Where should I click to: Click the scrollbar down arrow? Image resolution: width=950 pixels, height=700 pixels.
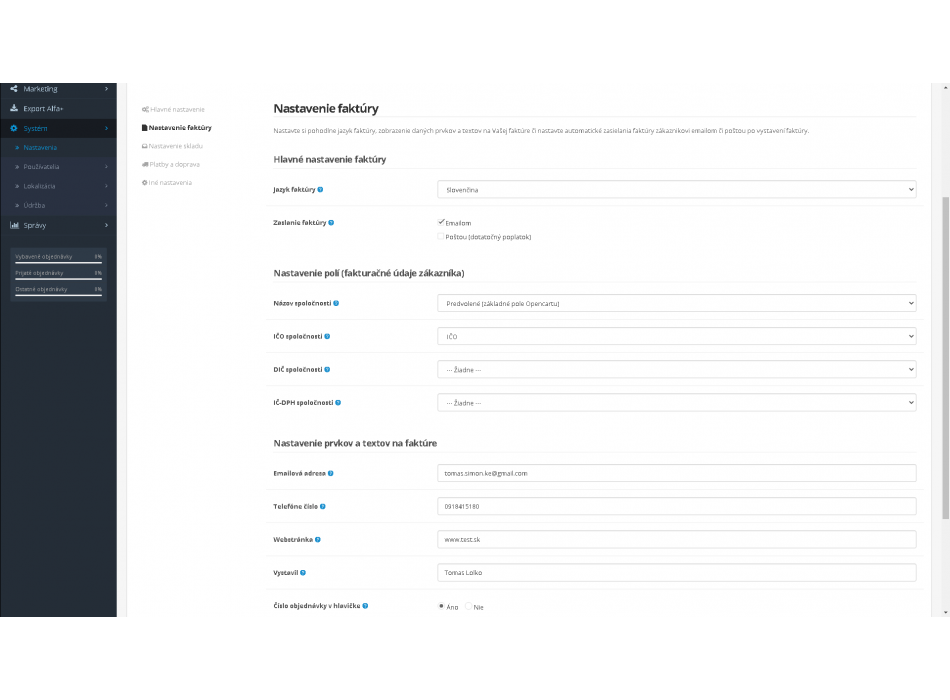945,612
